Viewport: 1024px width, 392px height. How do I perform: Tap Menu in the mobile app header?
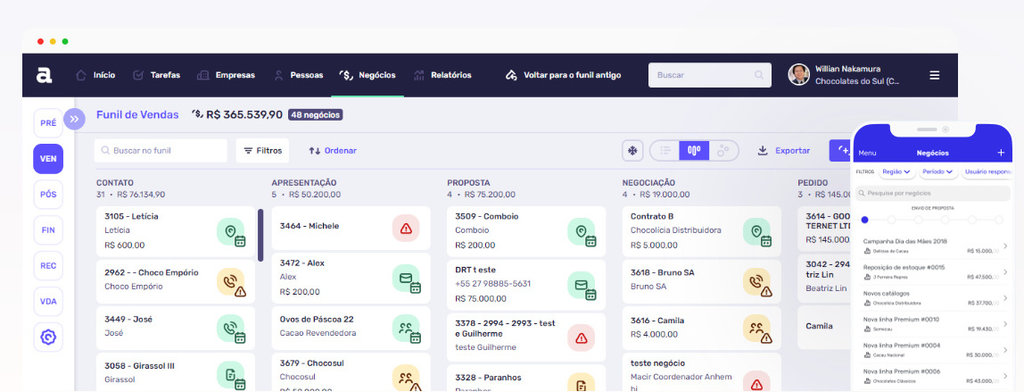[x=867, y=153]
